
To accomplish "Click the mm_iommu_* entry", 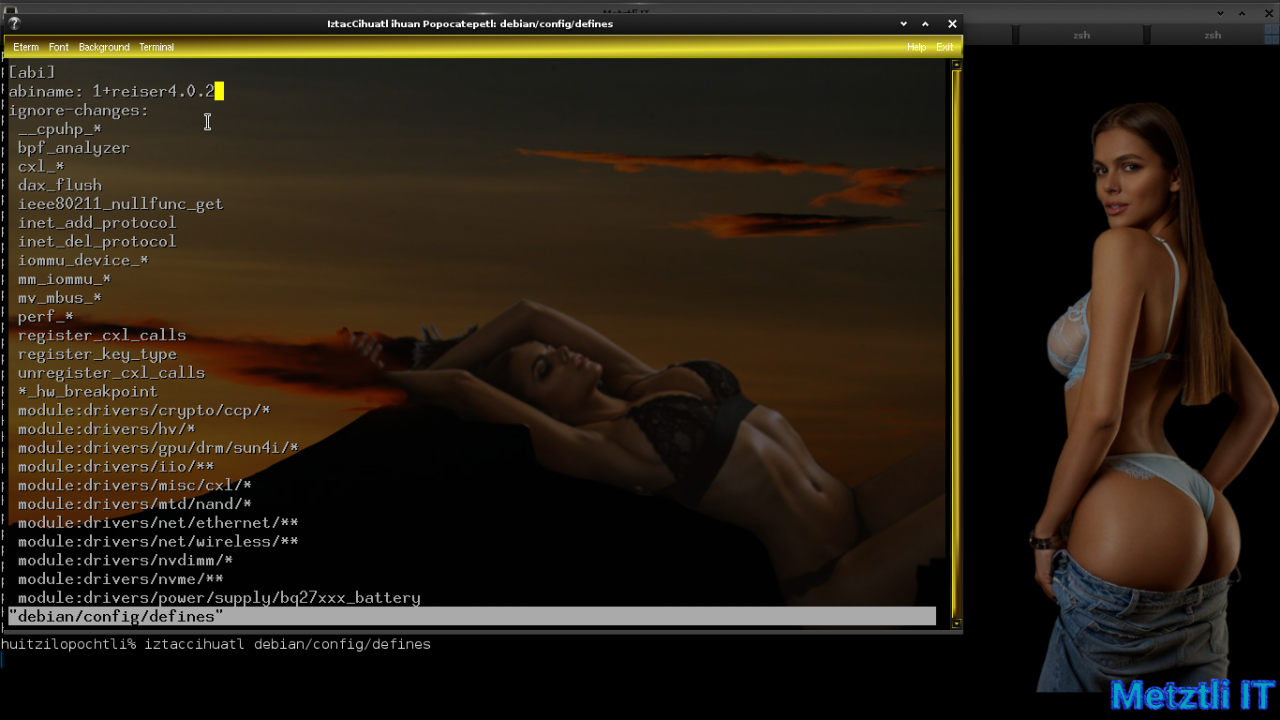I will tap(64, 279).
